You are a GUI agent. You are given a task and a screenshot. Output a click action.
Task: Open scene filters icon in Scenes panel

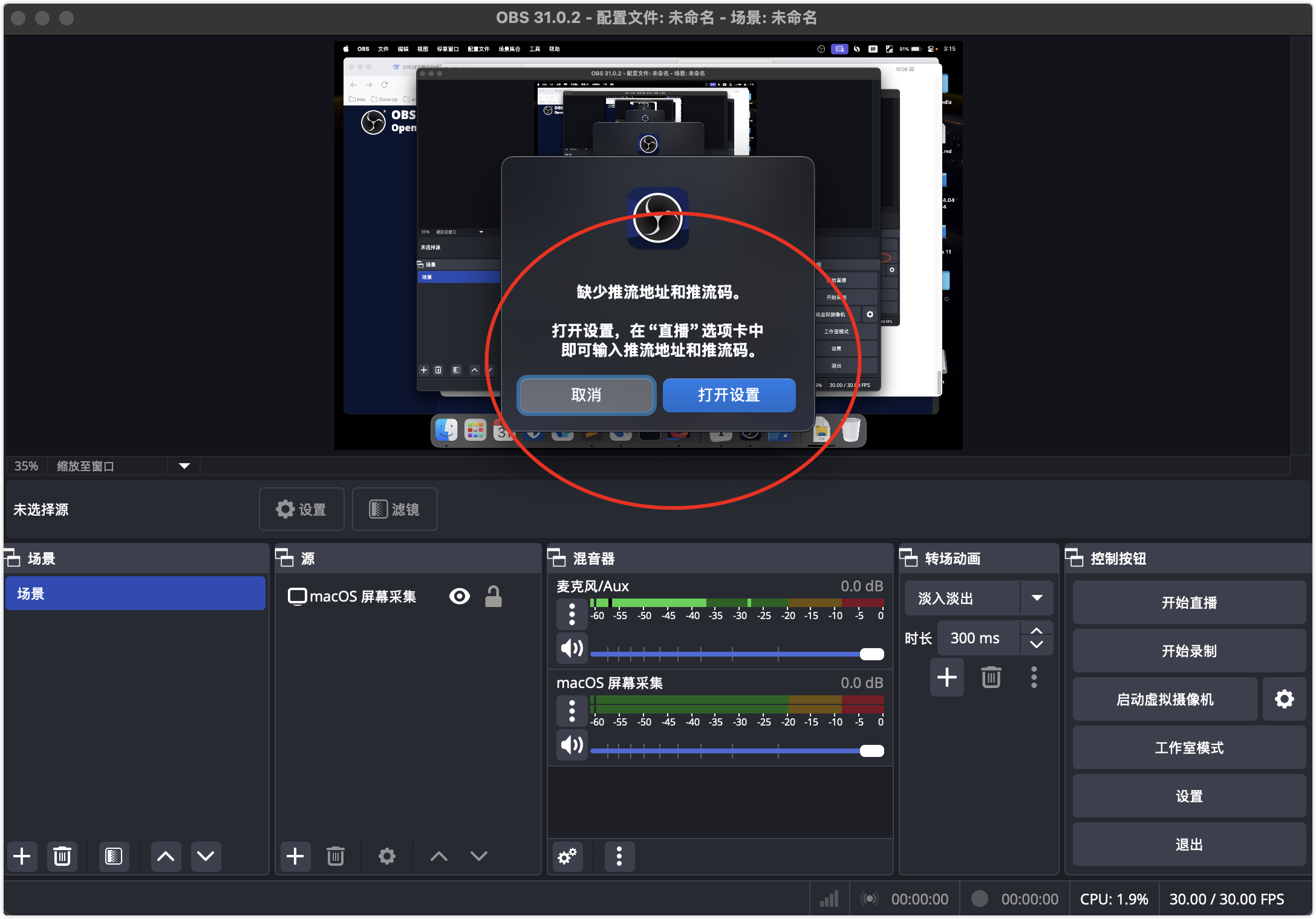click(x=114, y=856)
